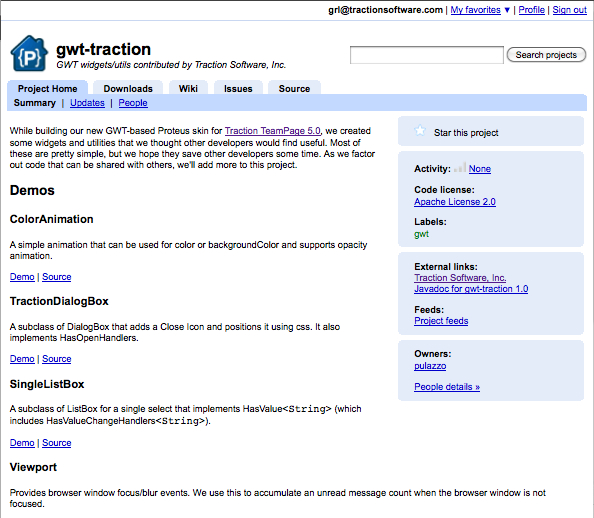Click the gwt-traction project house logo
Screen dimensions: 594x518
29,53
